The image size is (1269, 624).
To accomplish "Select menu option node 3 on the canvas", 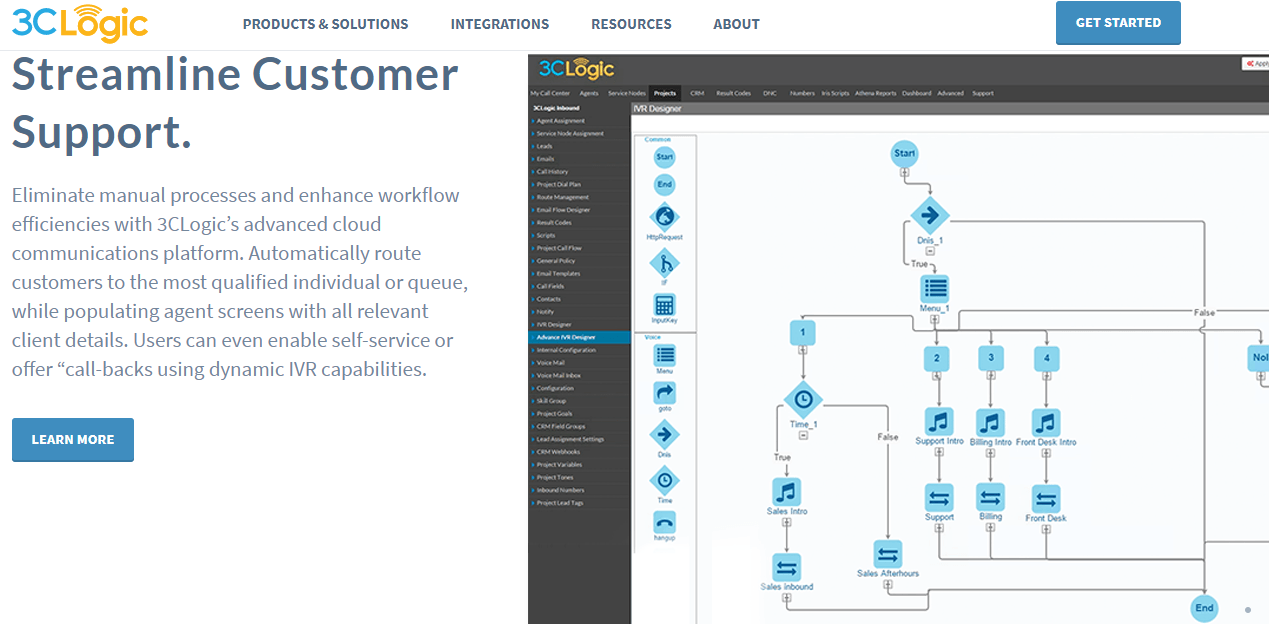I will [990, 357].
